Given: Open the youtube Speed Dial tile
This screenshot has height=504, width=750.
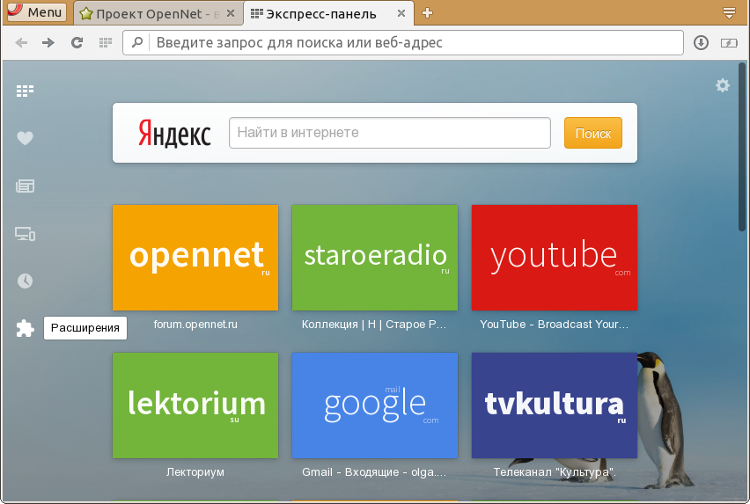Looking at the screenshot, I should [x=554, y=257].
